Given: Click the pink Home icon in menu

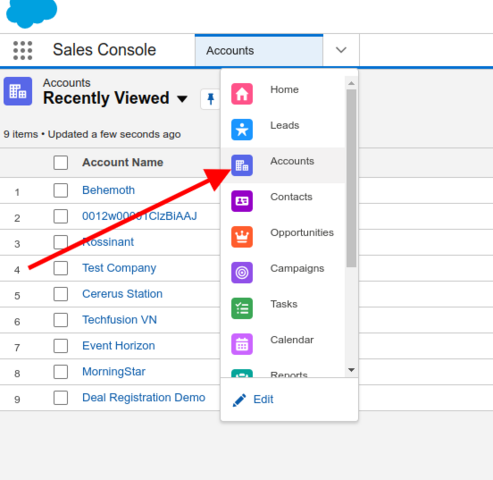Looking at the screenshot, I should coord(242,94).
